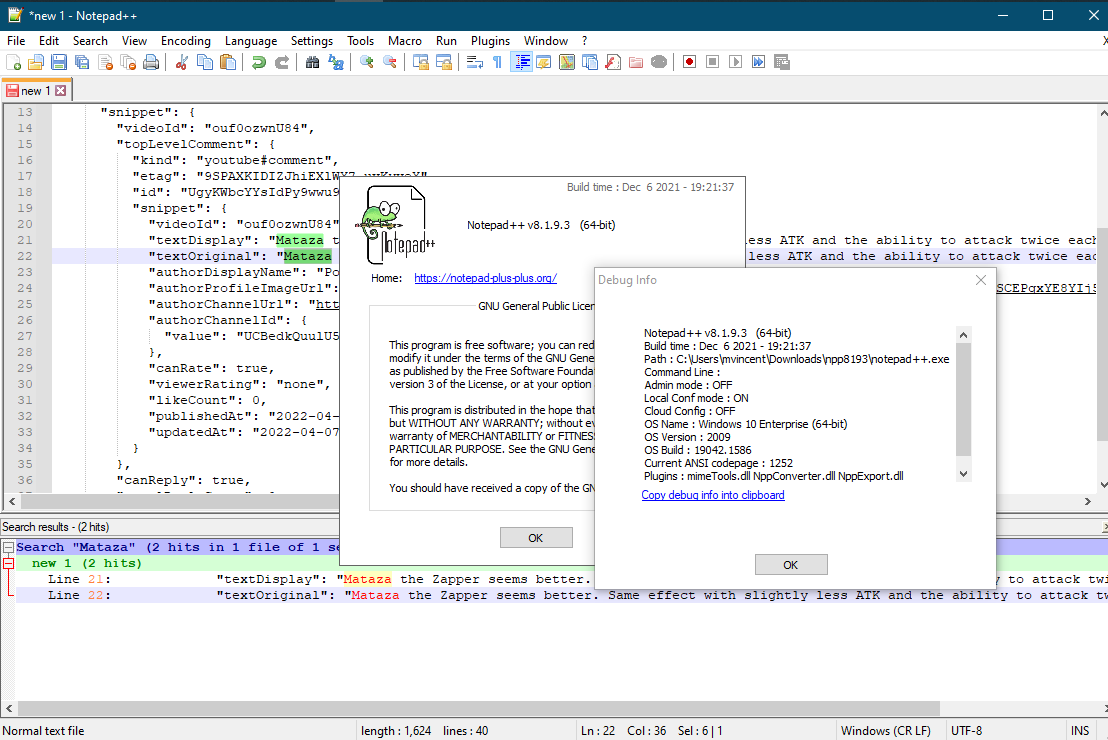The width and height of the screenshot is (1108, 740).
Task: Open Find with the binoculars icon
Action: pyautogui.click(x=312, y=62)
